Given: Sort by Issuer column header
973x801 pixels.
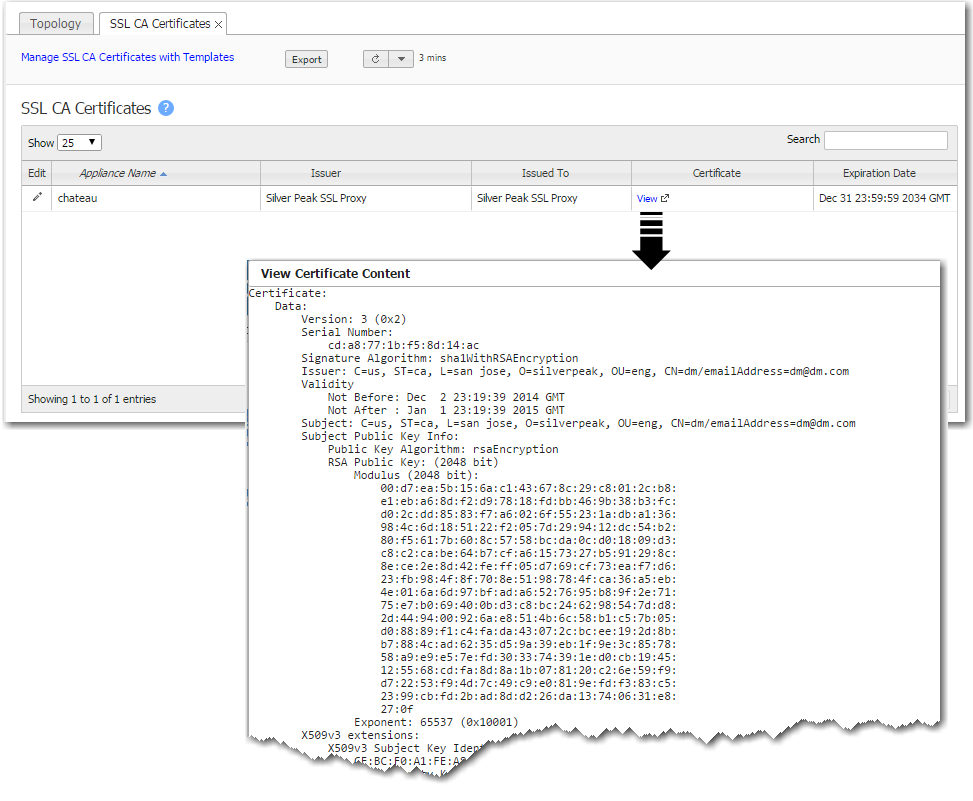Looking at the screenshot, I should pyautogui.click(x=365, y=173).
